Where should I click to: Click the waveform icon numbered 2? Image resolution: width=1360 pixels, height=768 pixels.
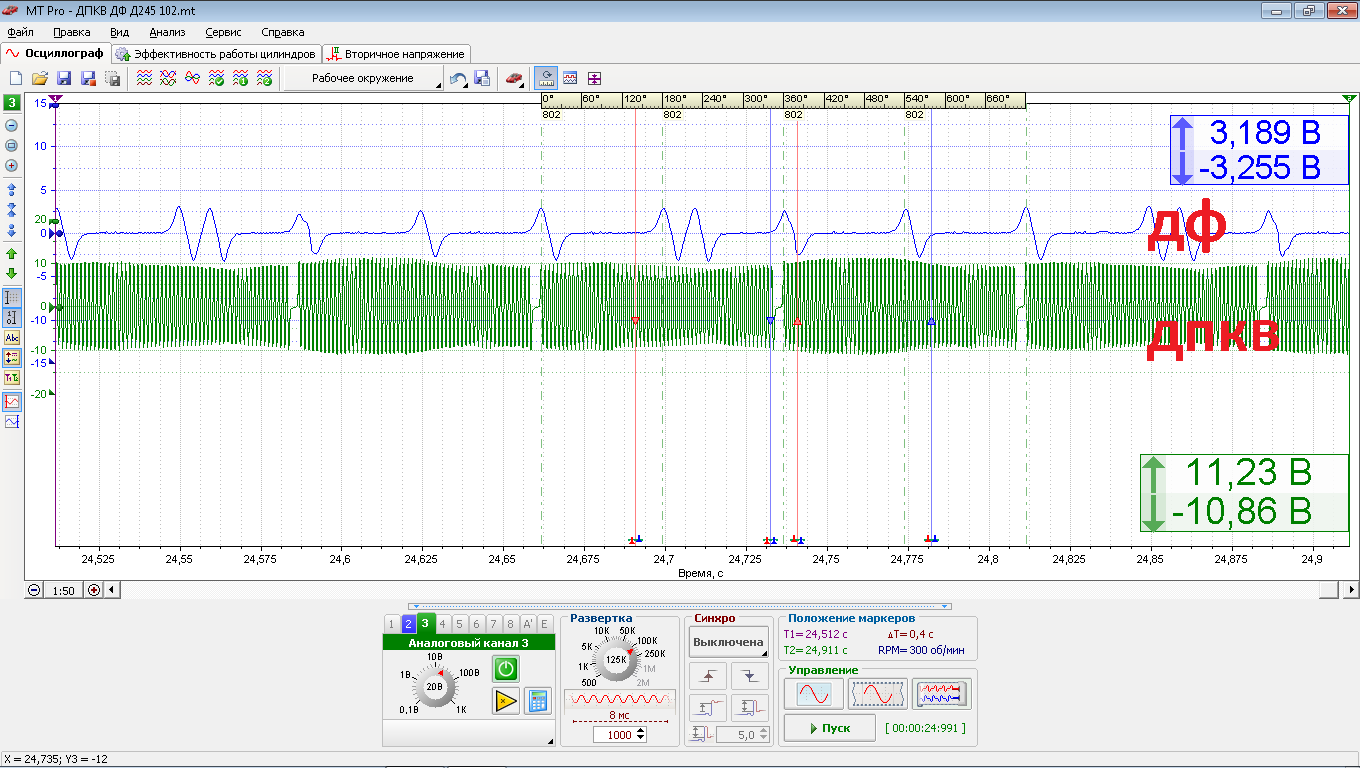(x=265, y=78)
